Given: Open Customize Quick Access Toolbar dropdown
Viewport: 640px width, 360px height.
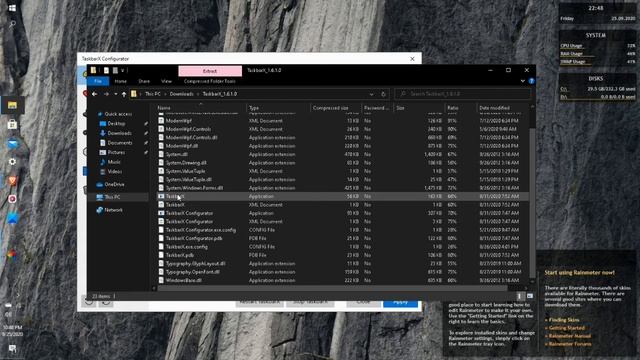Looking at the screenshot, I should (122, 71).
